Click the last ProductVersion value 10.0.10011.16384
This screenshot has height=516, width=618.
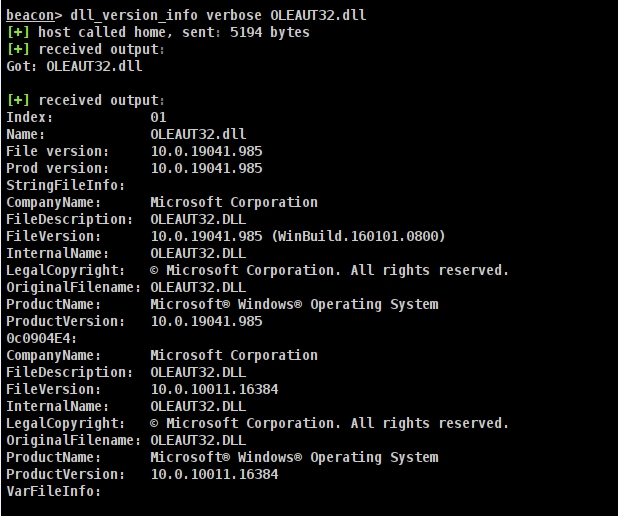point(214,474)
